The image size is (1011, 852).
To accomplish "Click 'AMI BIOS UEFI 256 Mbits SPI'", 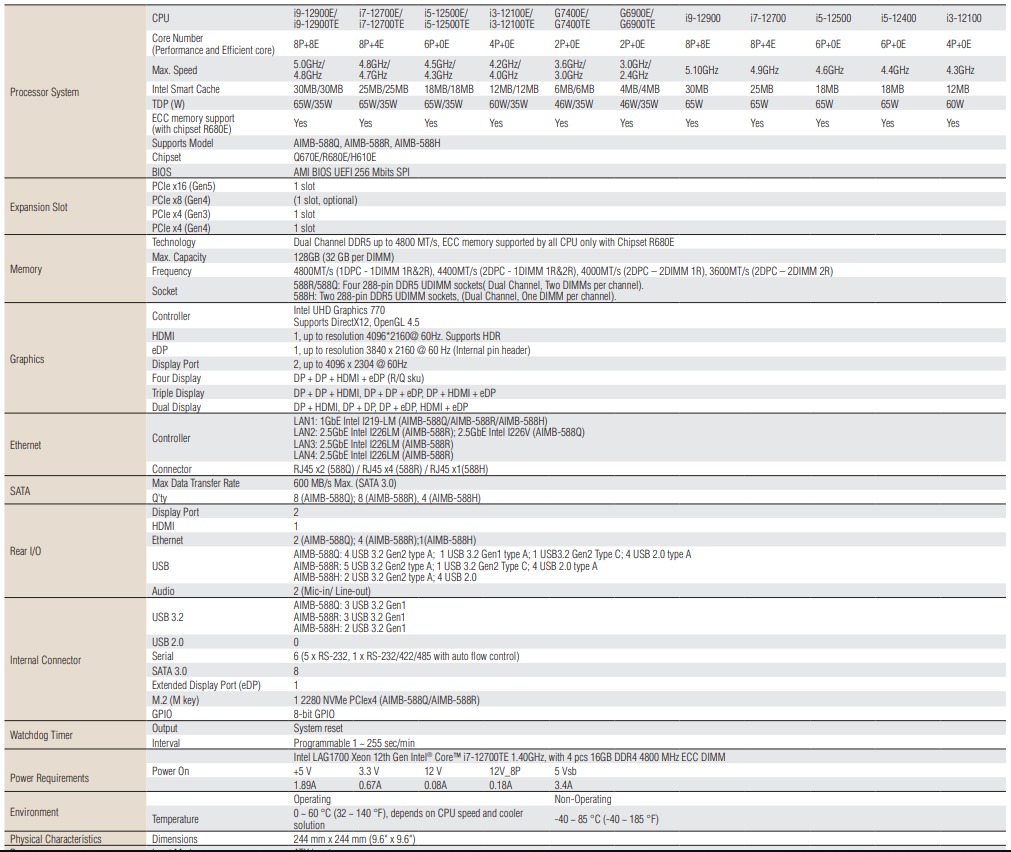I will point(351,172).
